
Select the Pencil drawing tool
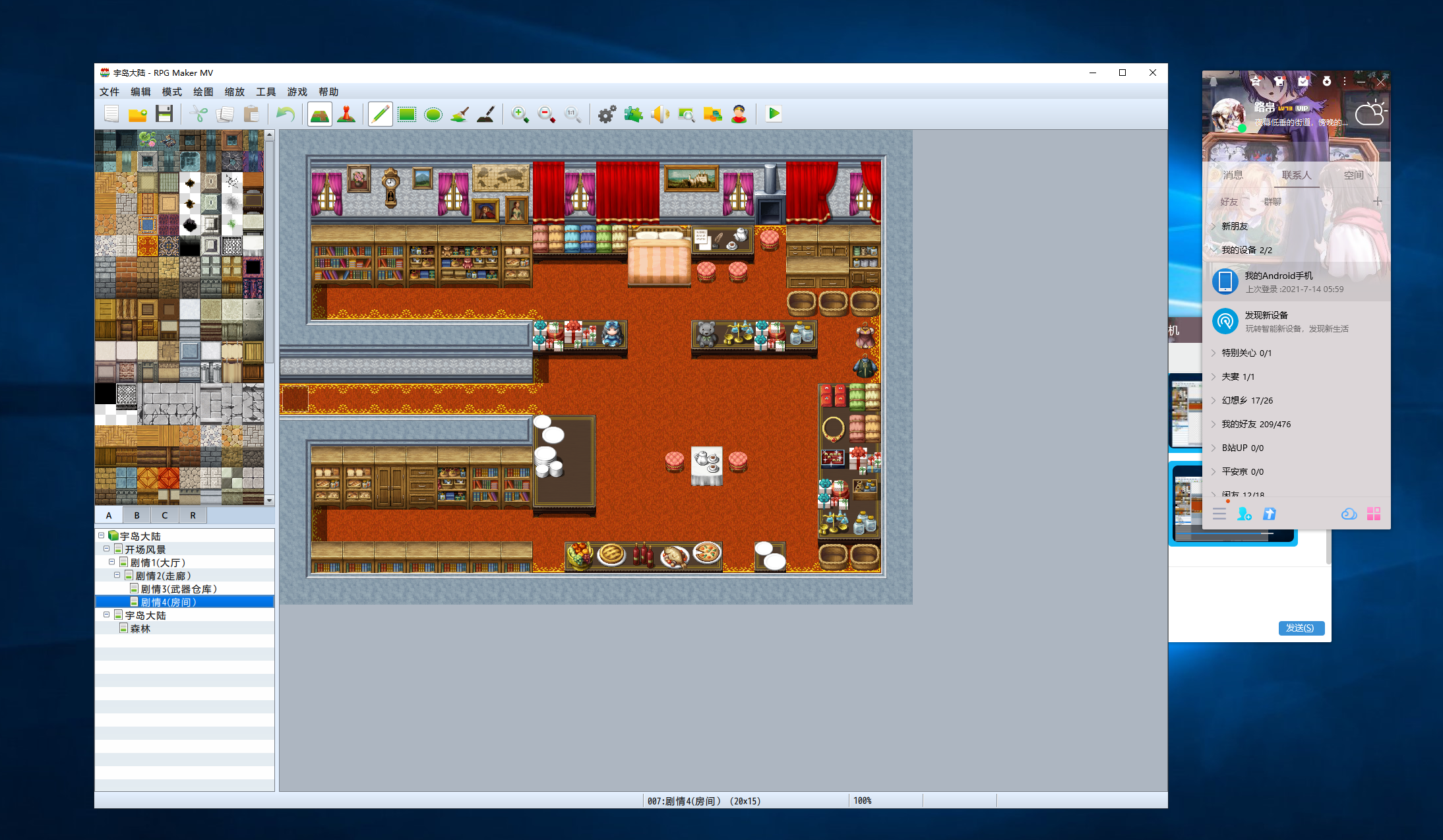(x=381, y=115)
